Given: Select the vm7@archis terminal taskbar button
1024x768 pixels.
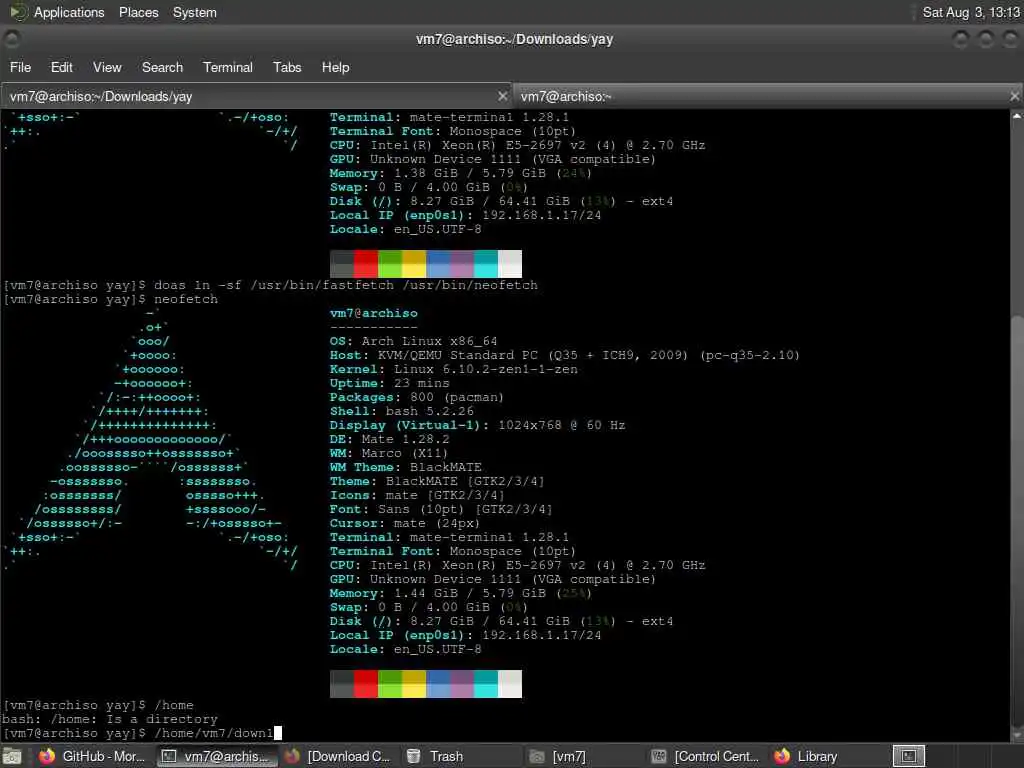Looking at the screenshot, I should click(x=217, y=756).
